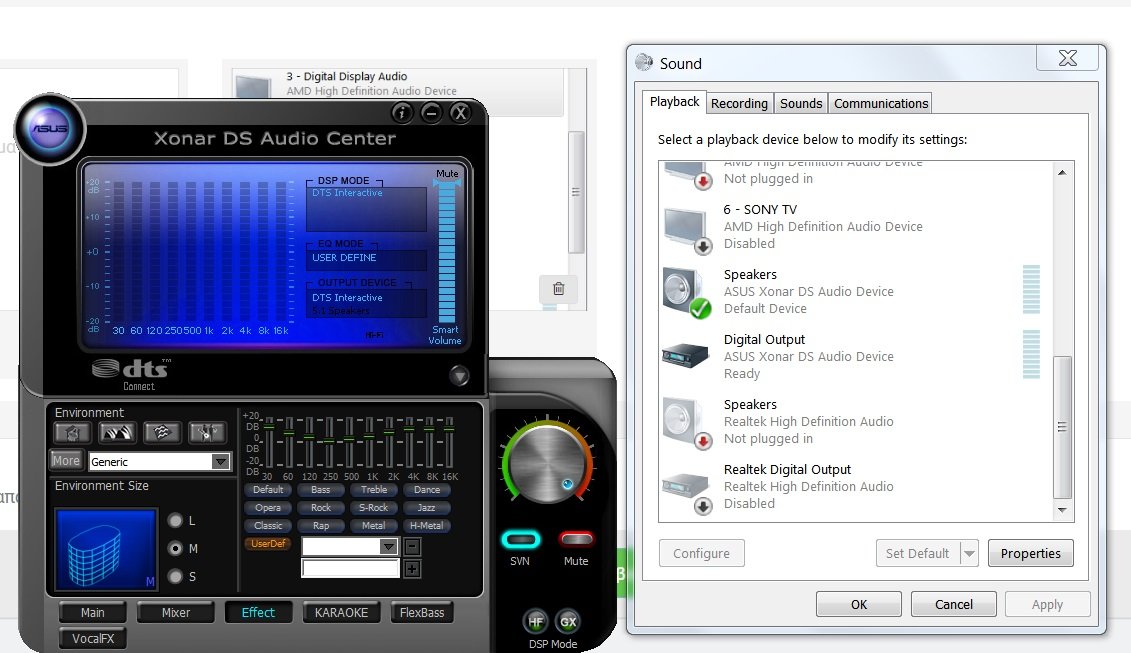Open the VocalFX tab

(93, 638)
